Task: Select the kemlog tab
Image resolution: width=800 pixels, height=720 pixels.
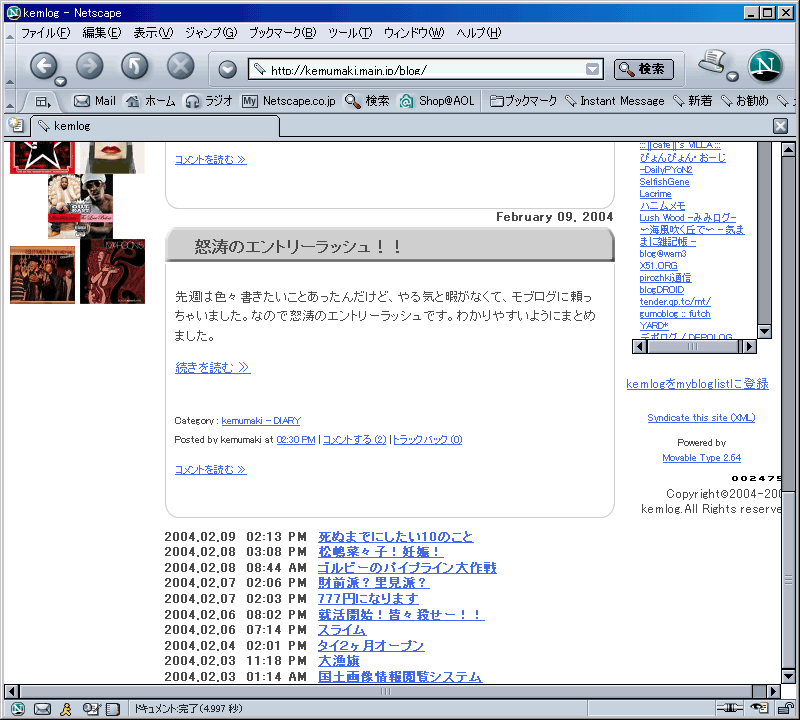Action: click(x=155, y=126)
